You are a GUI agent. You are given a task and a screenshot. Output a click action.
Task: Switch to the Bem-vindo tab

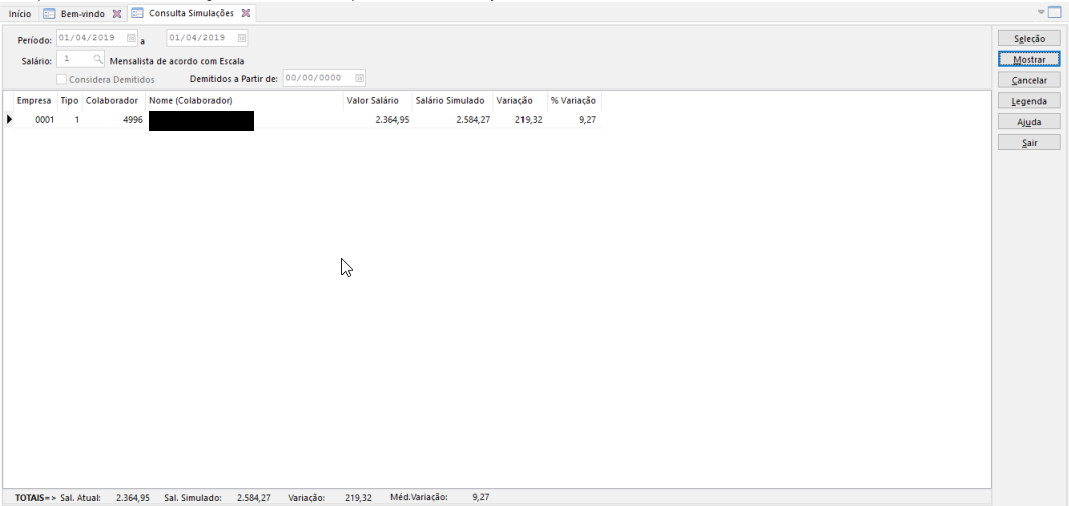pyautogui.click(x=82, y=14)
